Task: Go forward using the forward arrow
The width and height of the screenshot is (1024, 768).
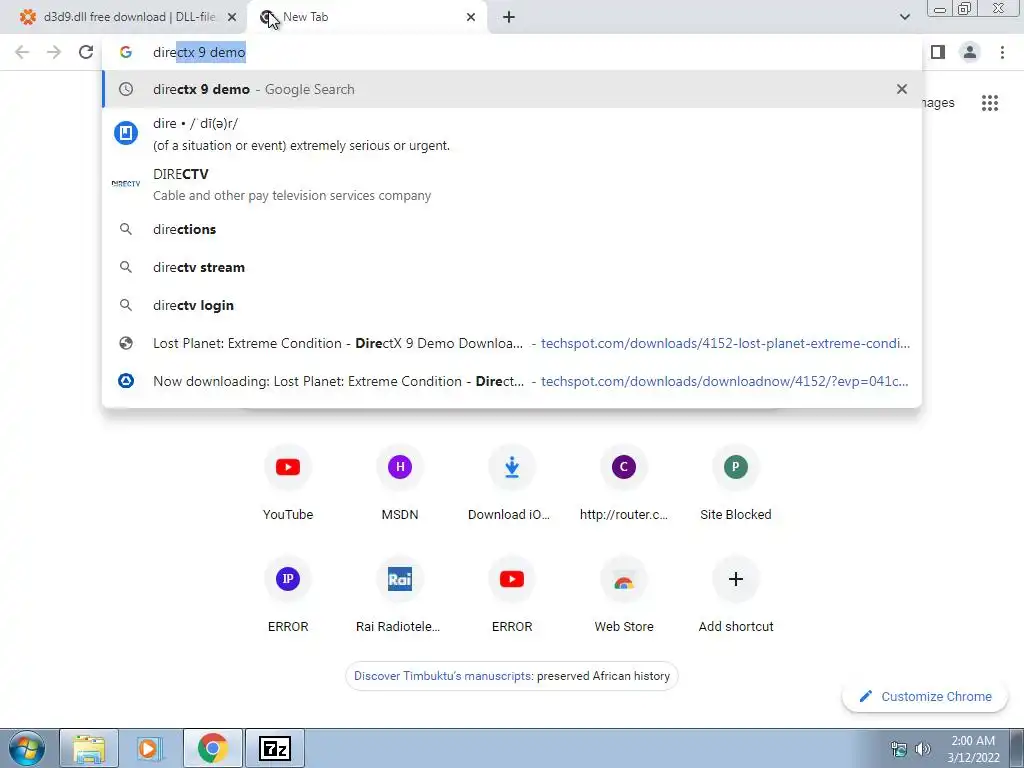Action: 54,52
